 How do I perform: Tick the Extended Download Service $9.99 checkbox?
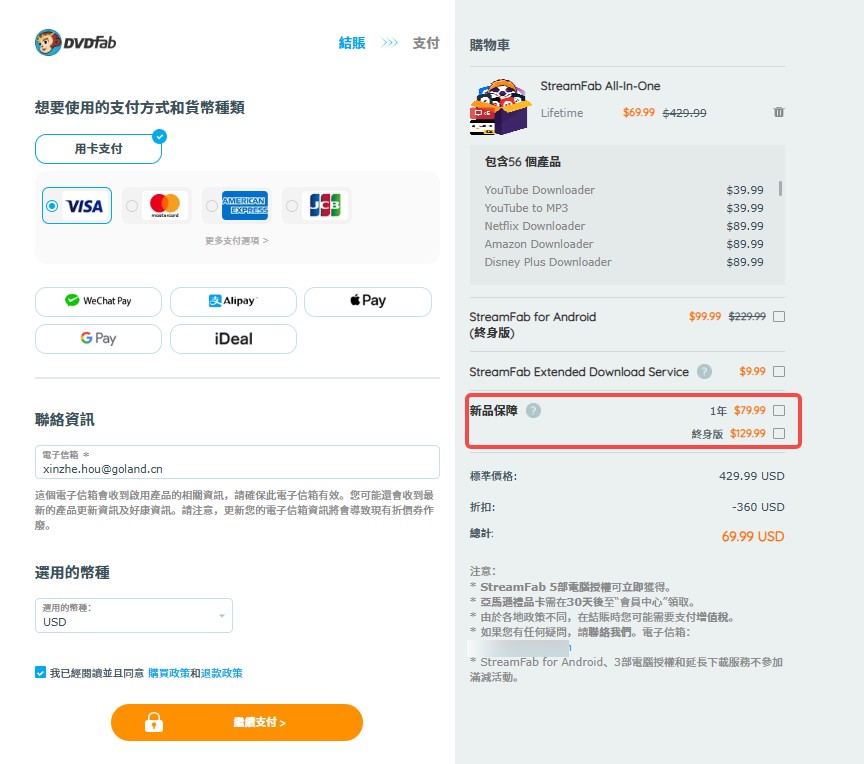tap(779, 371)
